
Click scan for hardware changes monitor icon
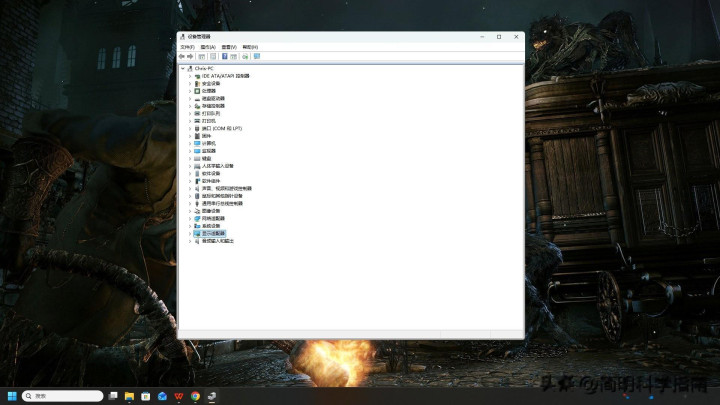[256, 56]
